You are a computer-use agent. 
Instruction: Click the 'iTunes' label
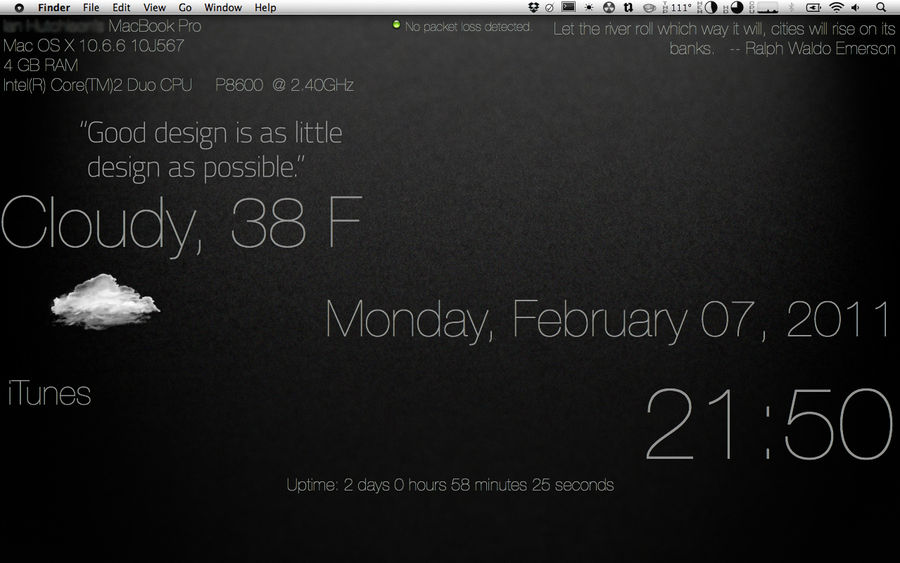49,394
